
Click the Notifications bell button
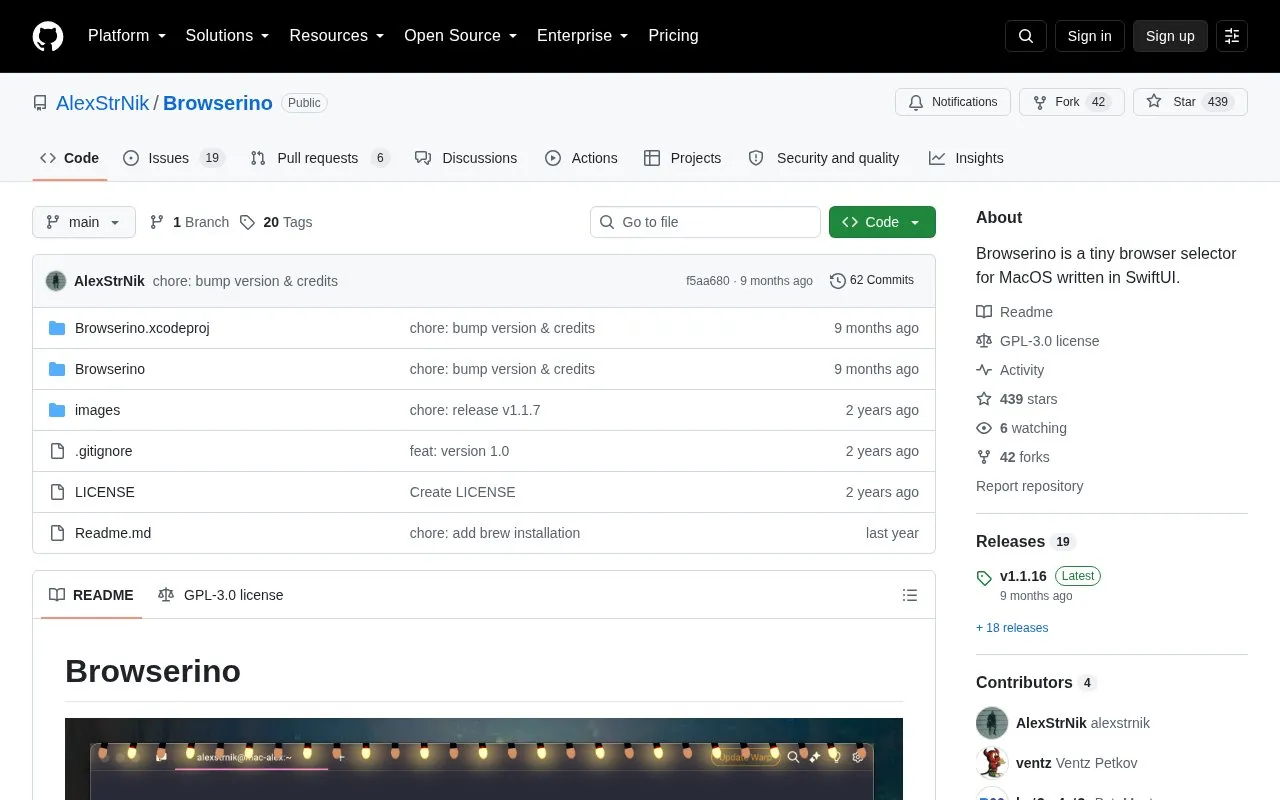click(953, 102)
